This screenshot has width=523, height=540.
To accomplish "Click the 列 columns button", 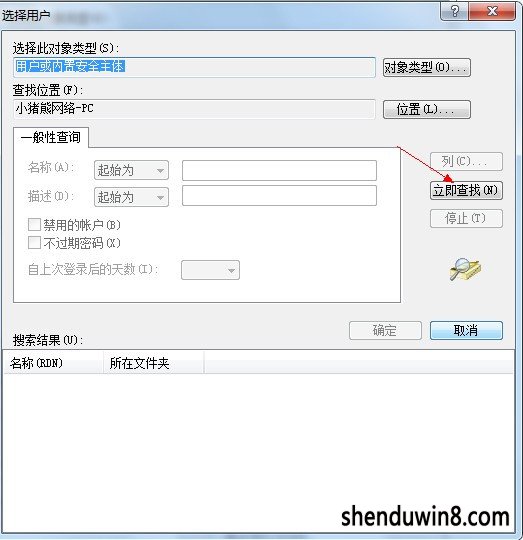I will tap(466, 161).
